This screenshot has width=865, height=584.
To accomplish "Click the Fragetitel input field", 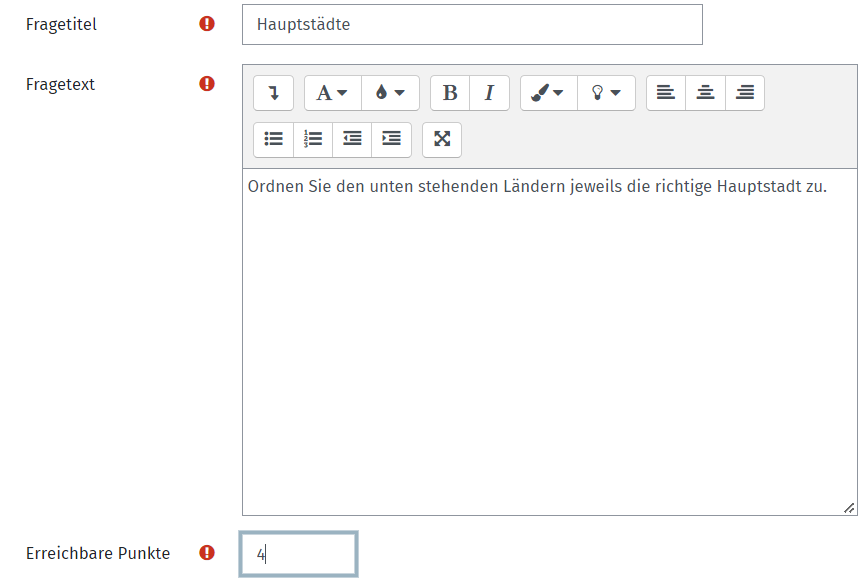I will point(472,25).
